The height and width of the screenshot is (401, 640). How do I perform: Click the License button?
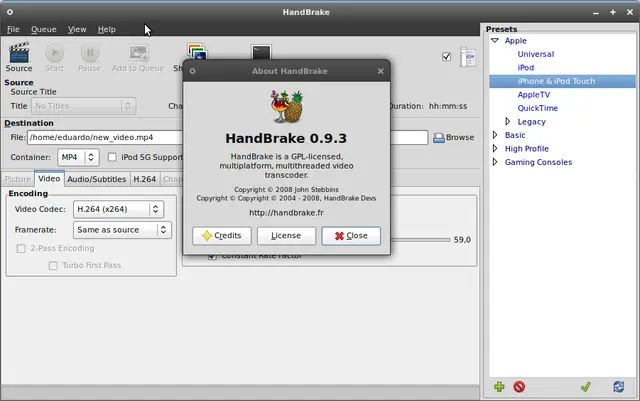[x=286, y=236]
